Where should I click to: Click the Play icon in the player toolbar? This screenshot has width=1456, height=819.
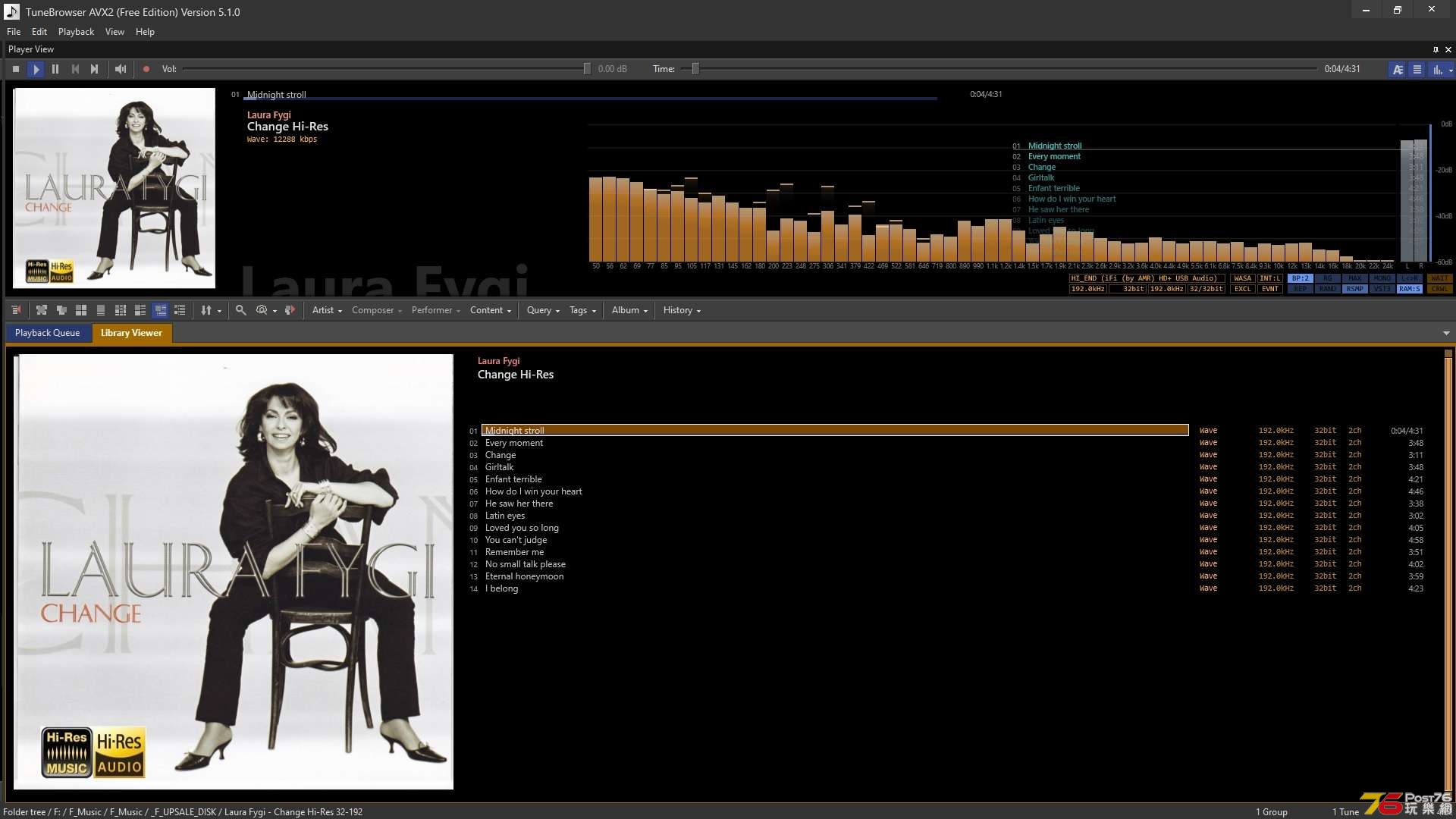click(36, 69)
